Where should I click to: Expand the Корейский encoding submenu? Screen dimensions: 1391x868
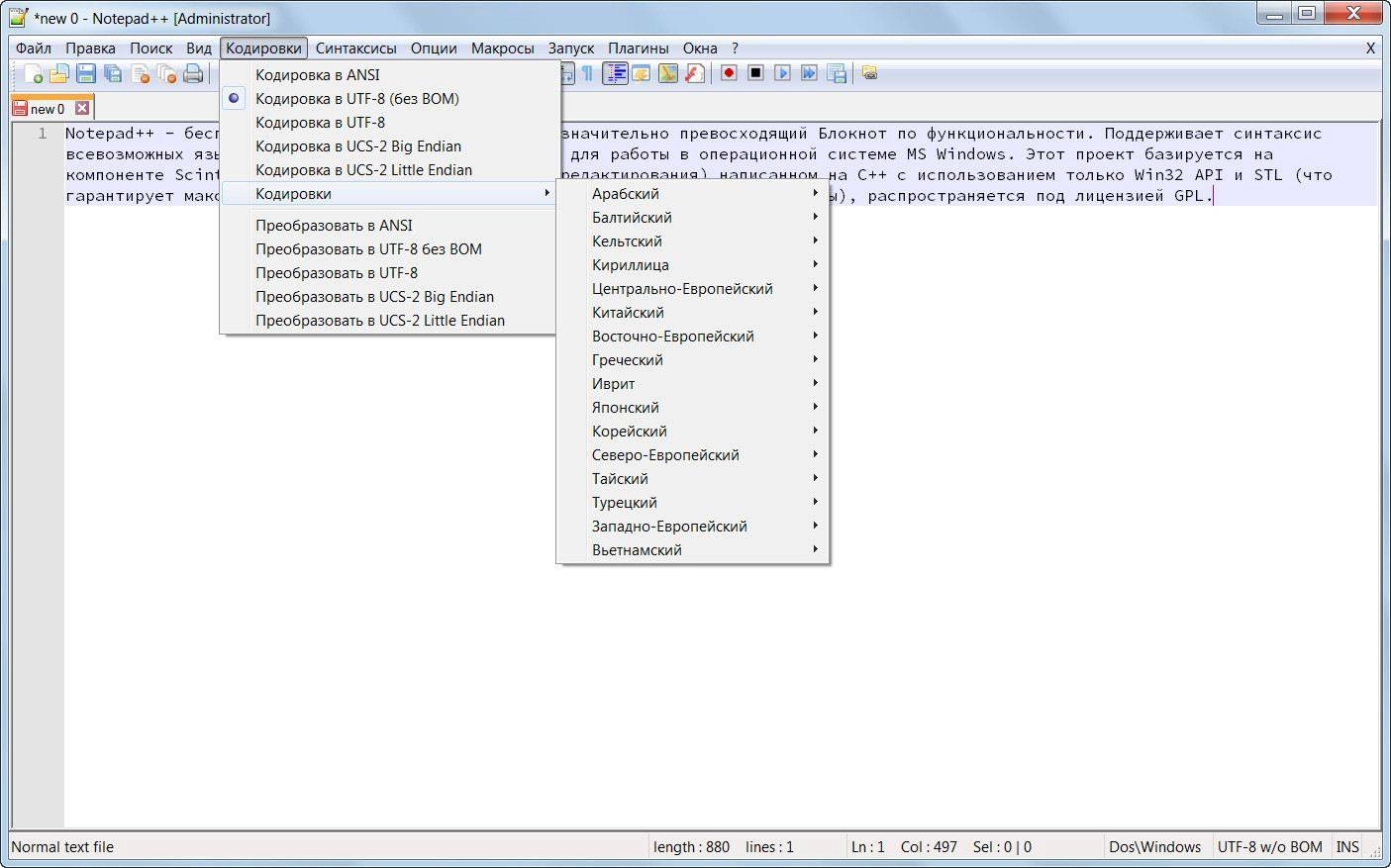pyautogui.click(x=693, y=431)
